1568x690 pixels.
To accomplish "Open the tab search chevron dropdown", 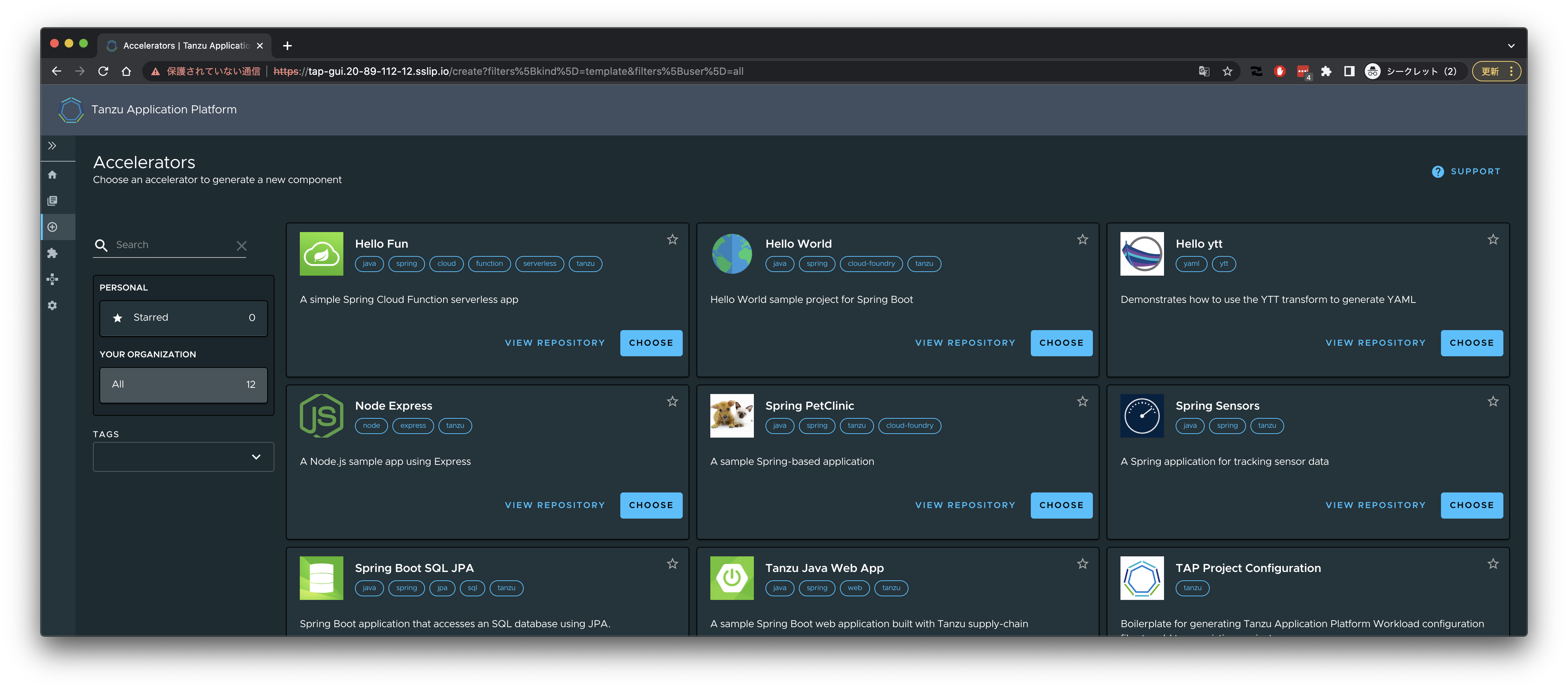I will point(1511,46).
